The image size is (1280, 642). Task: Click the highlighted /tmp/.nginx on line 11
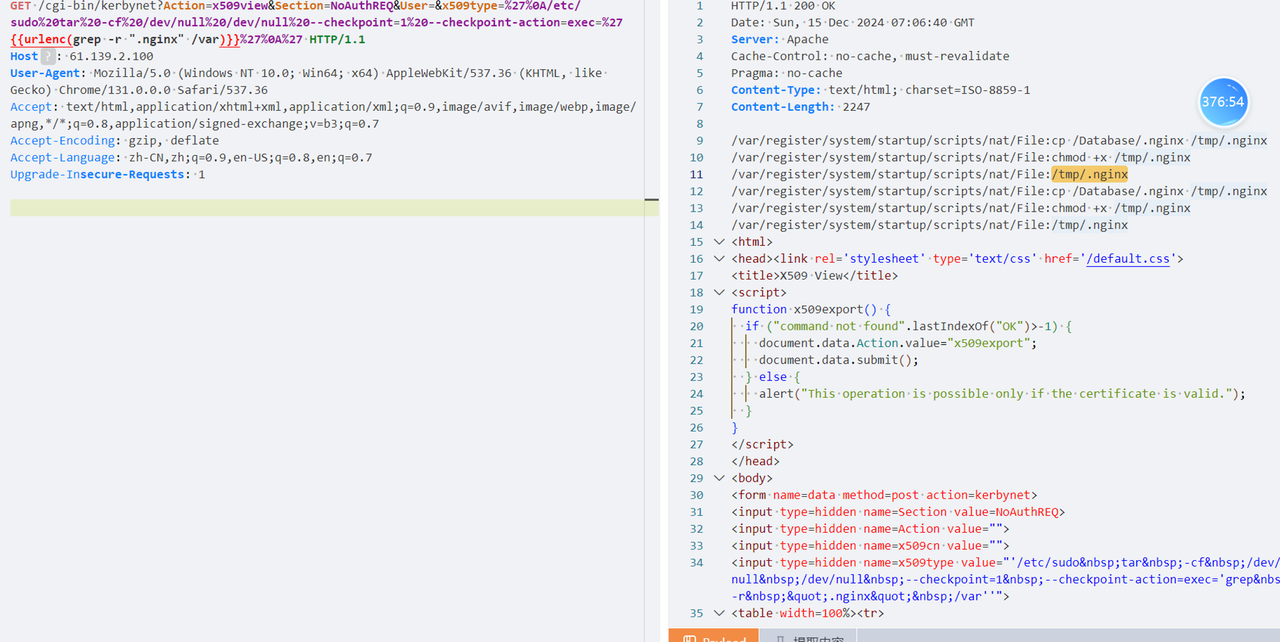(x=1089, y=174)
